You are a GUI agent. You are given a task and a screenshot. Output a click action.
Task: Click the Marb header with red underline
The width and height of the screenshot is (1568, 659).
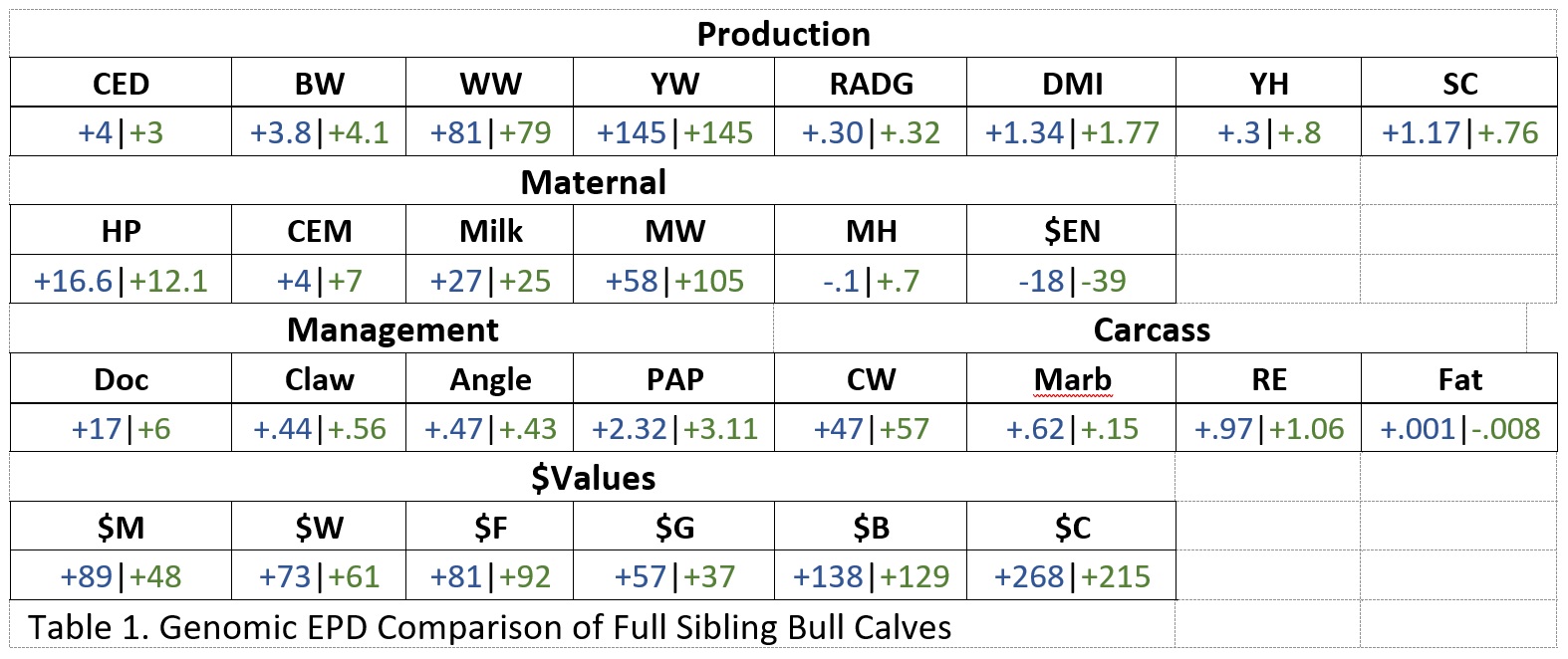pos(1072,379)
